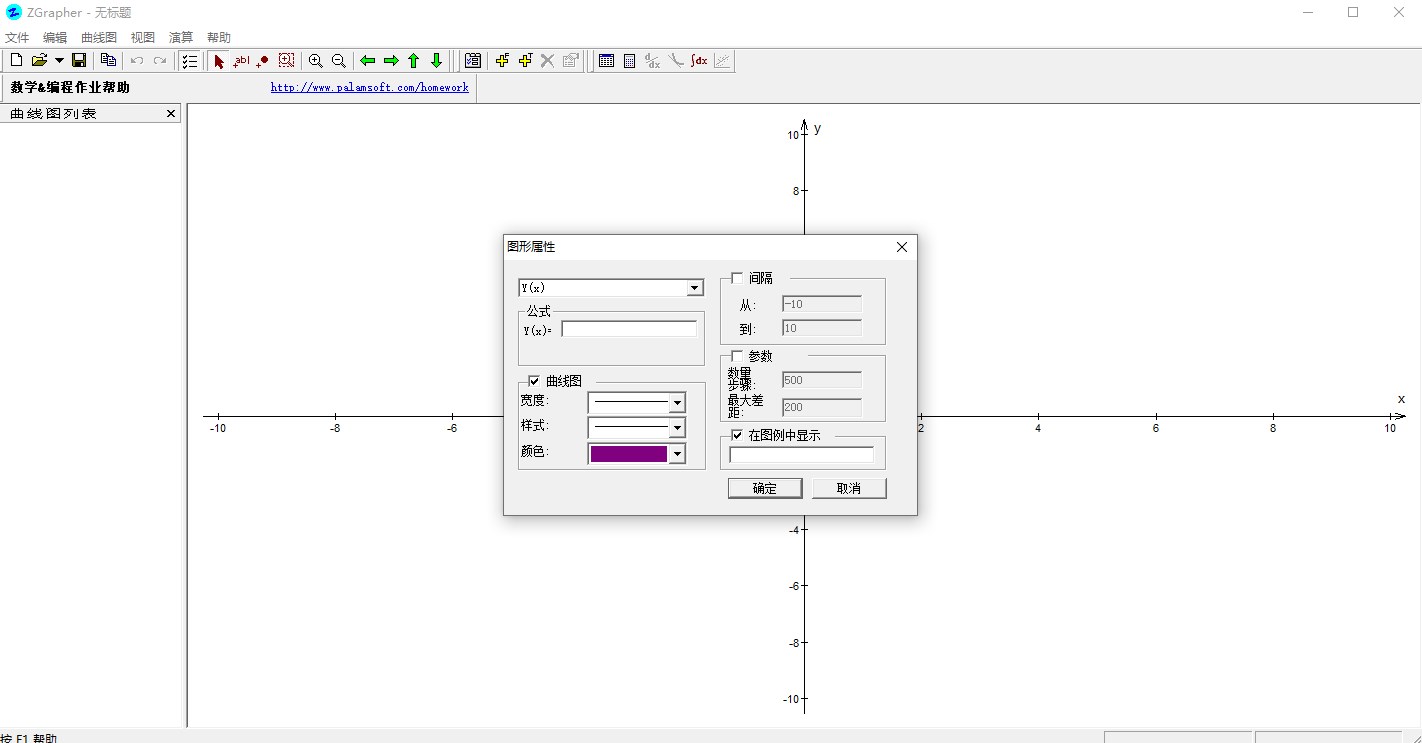Click the 确定 button
Image resolution: width=1422 pixels, height=743 pixels.
coord(764,488)
